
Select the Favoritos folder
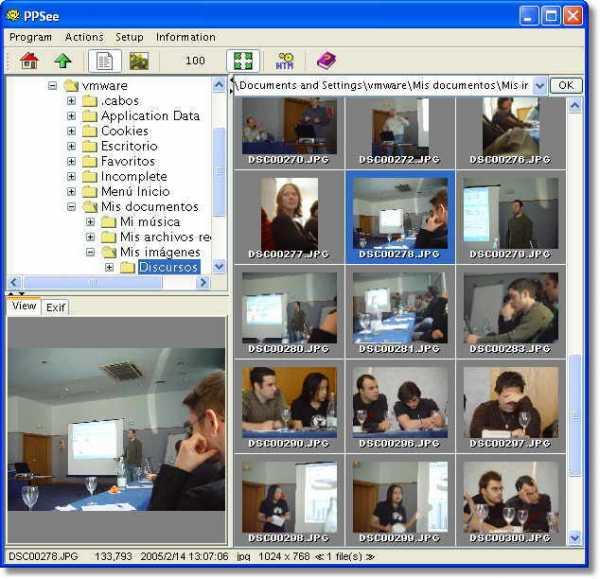(x=128, y=161)
